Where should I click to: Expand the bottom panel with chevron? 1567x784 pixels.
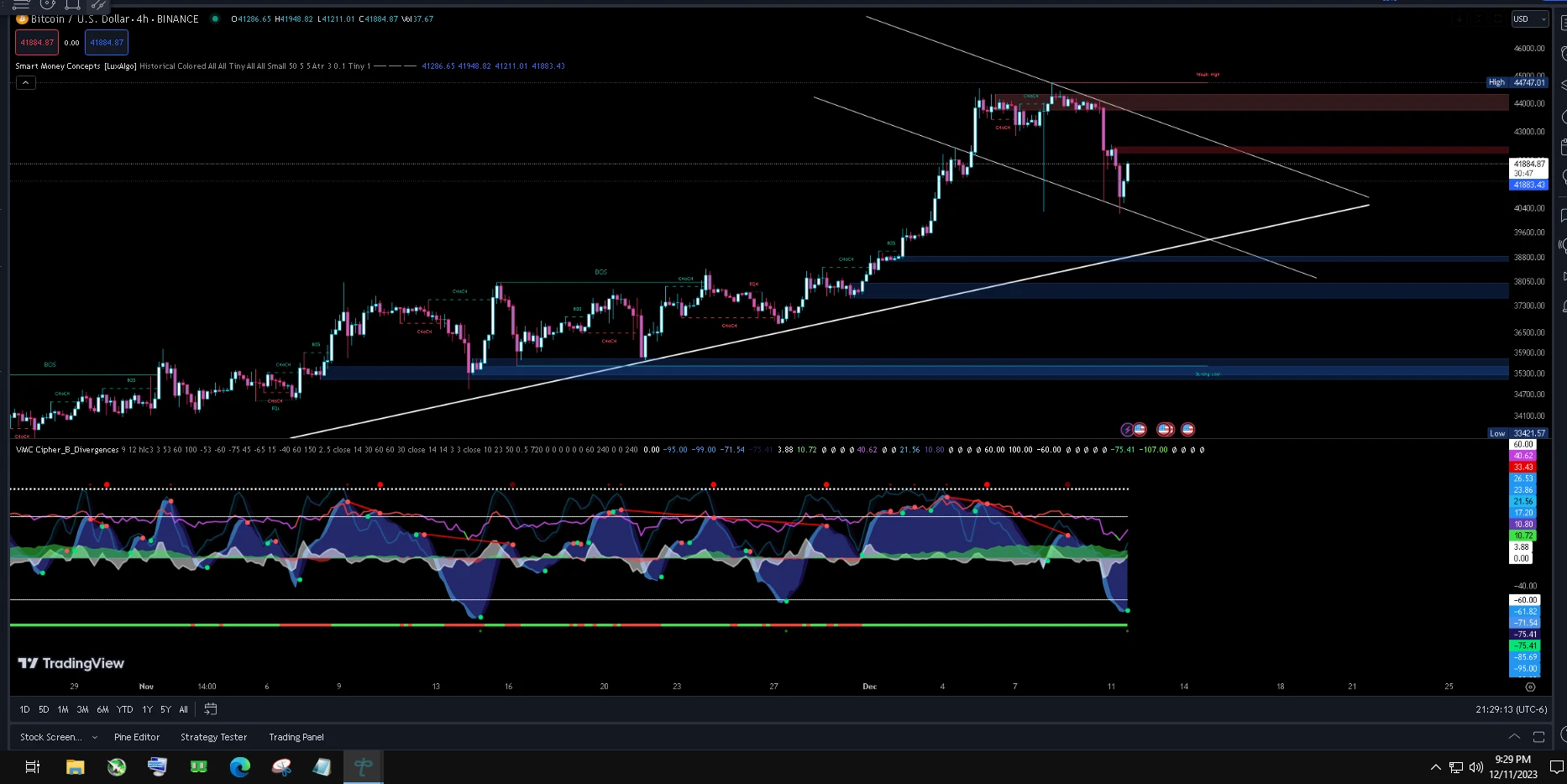tap(1514, 737)
